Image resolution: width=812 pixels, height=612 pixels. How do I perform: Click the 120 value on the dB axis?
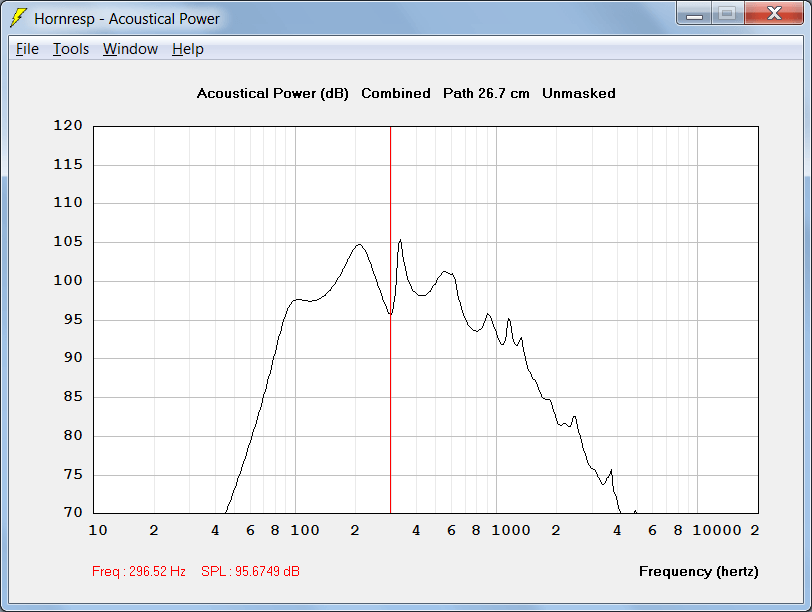click(x=68, y=126)
